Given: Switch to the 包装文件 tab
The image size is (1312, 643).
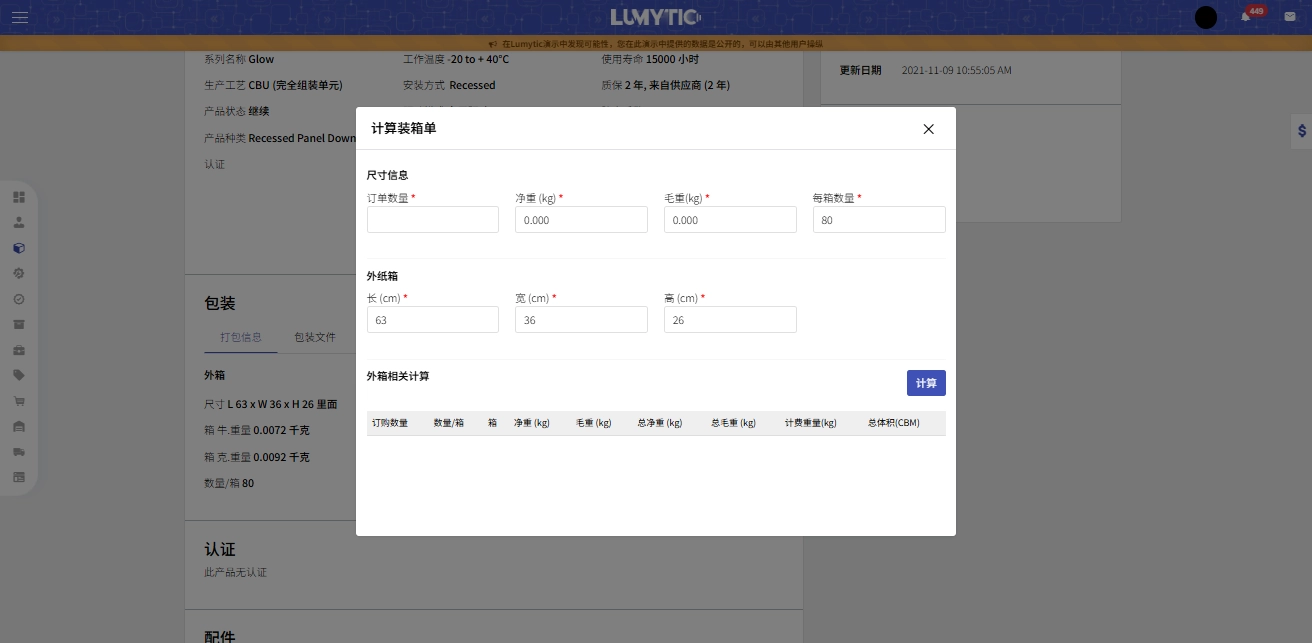Looking at the screenshot, I should click(315, 338).
